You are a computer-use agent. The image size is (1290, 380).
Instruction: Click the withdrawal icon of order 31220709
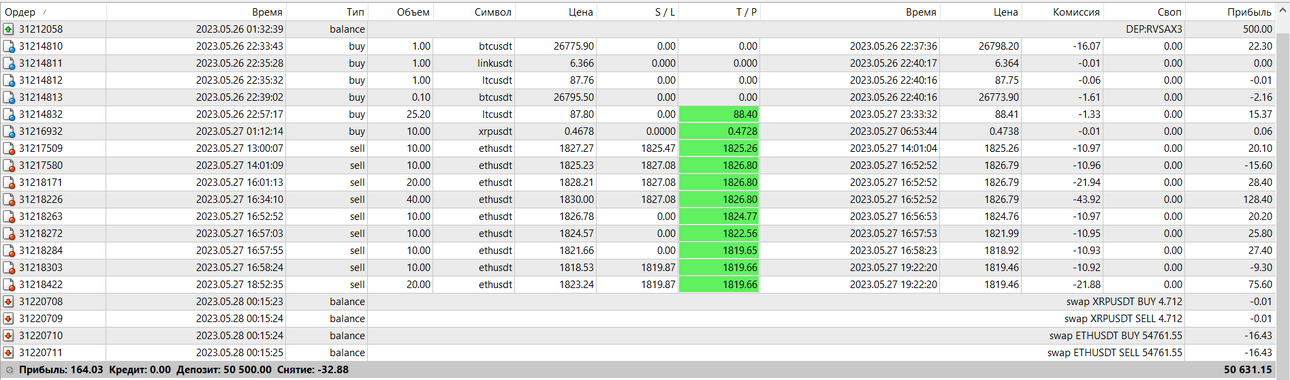[x=9, y=318]
